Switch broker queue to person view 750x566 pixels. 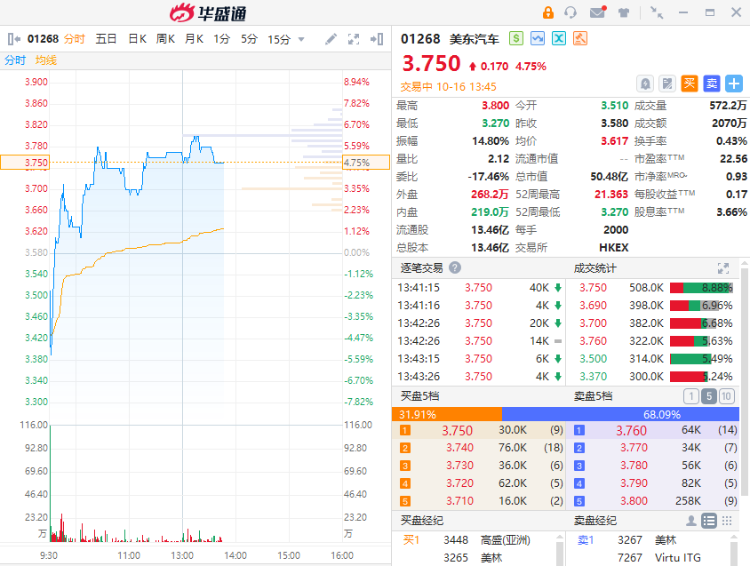click(x=691, y=521)
